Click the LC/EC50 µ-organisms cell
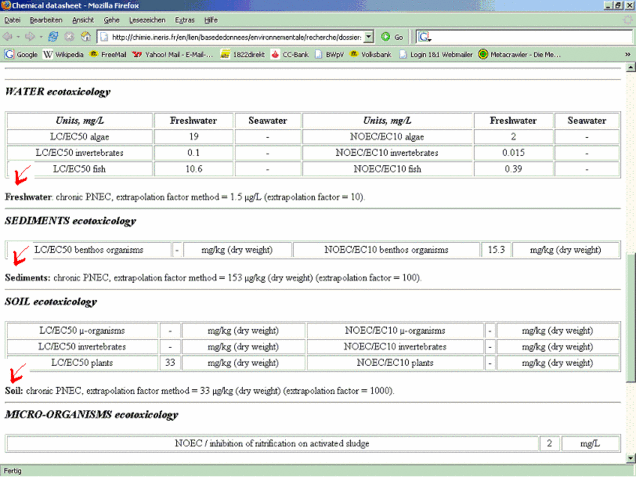 (82, 331)
